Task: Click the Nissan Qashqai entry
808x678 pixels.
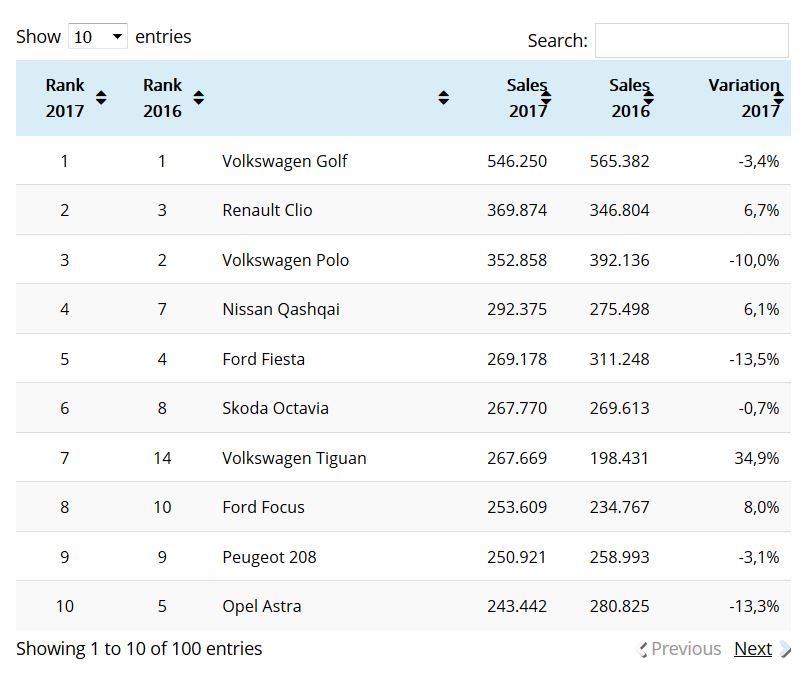Action: (280, 309)
